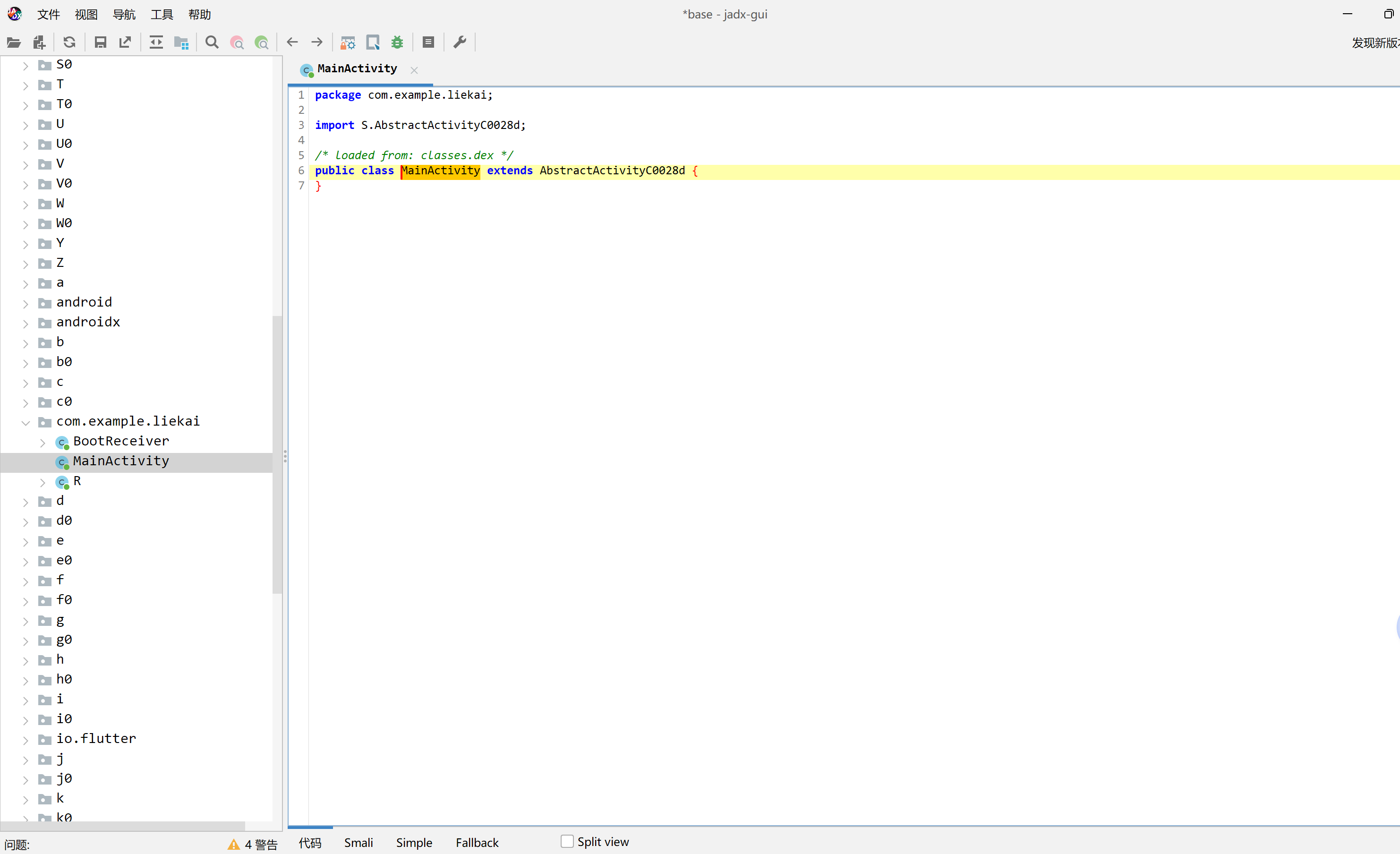Open the 文件 menu
The width and height of the screenshot is (1400, 854).
[48, 14]
